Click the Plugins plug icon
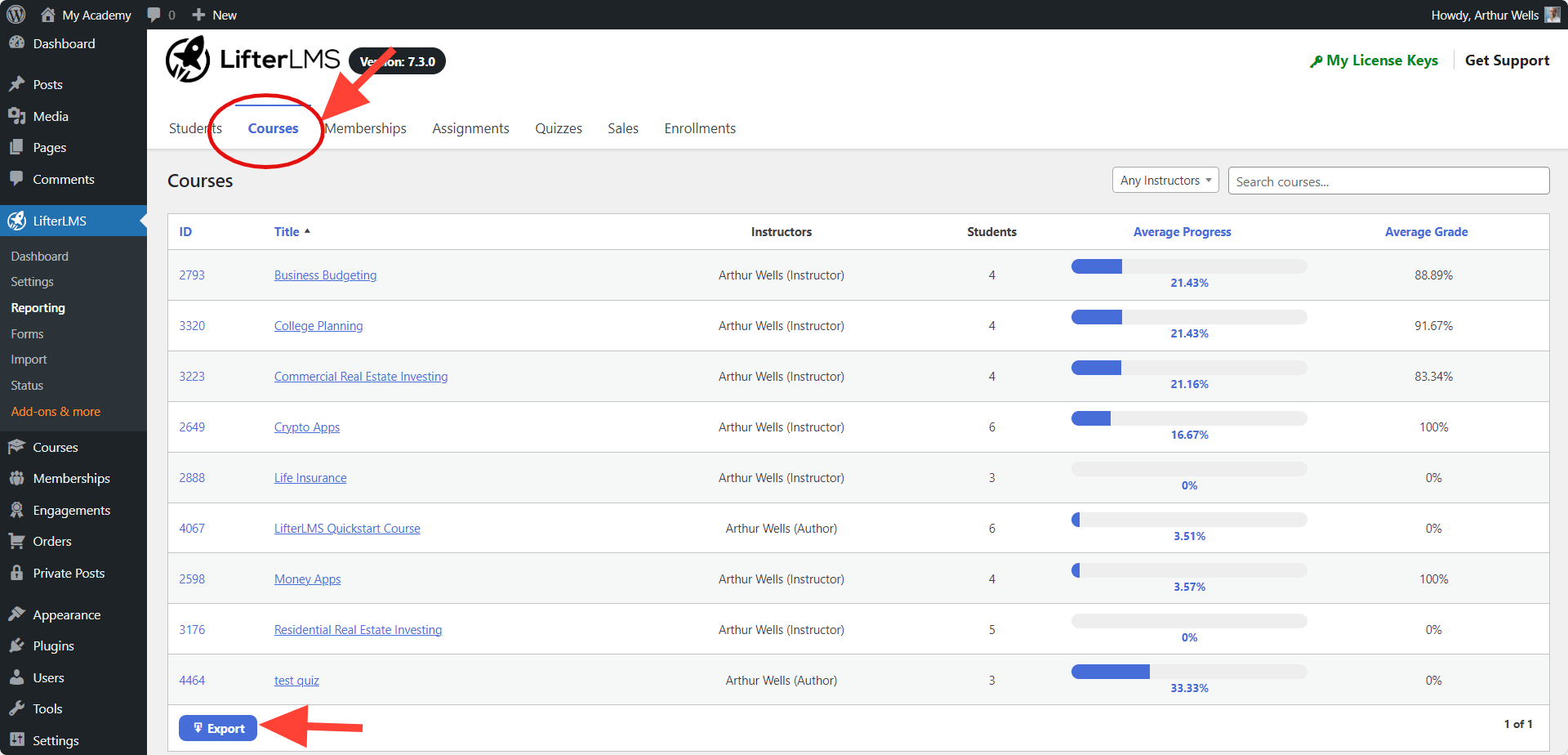1568x755 pixels. [x=16, y=646]
